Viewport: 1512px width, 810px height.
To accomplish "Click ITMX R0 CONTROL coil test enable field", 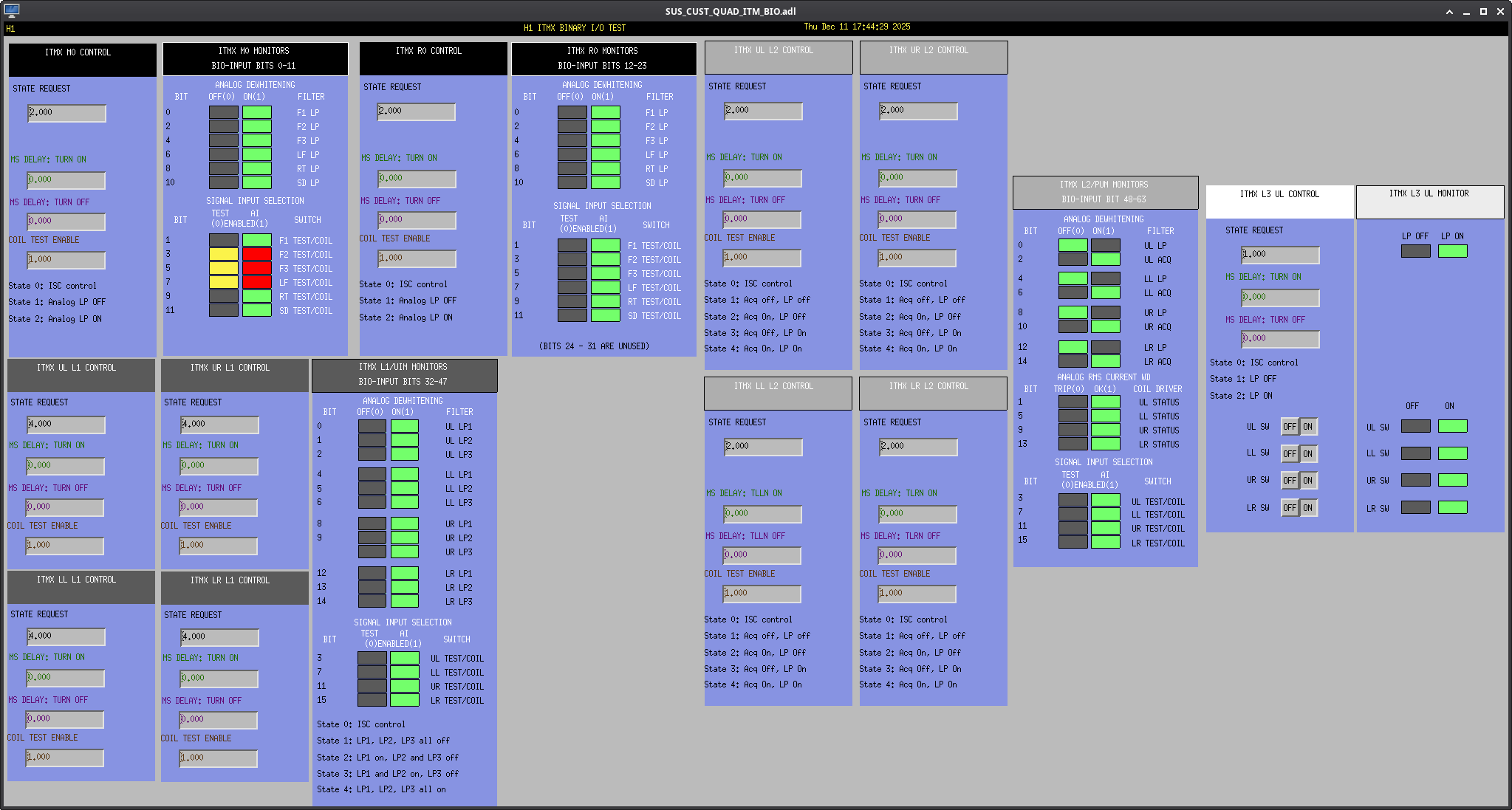I will tap(417, 258).
